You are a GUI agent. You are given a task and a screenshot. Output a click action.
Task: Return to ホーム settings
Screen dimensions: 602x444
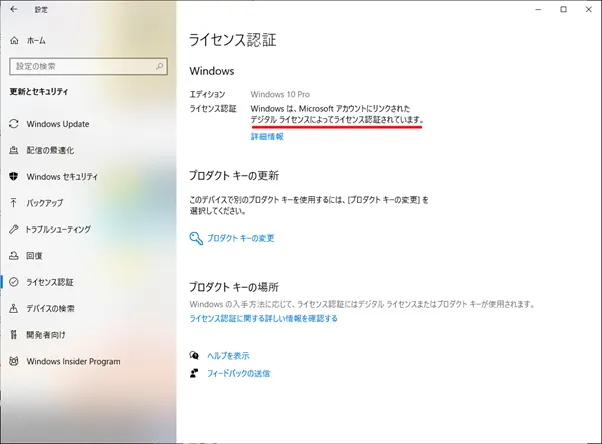(x=36, y=40)
